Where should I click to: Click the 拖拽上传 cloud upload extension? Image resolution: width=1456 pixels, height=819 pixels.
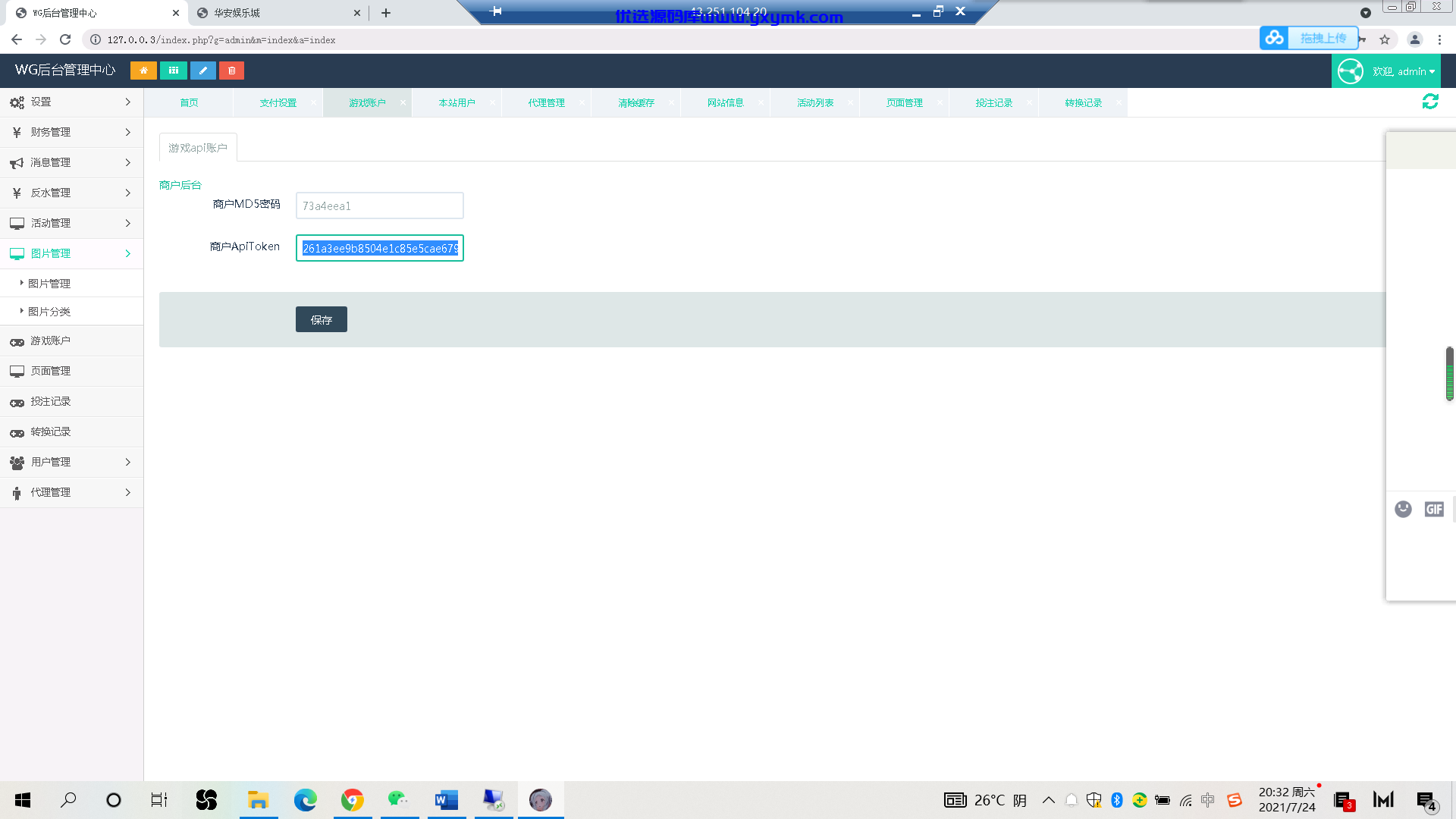tap(1309, 38)
